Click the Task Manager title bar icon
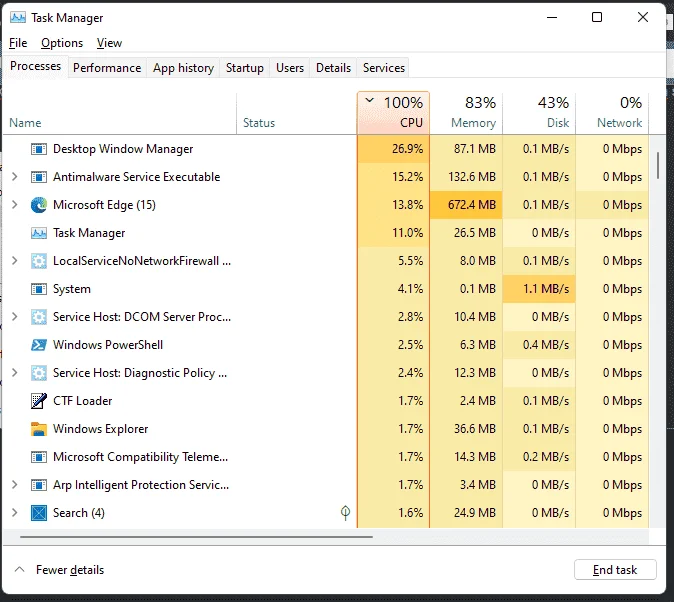 [x=18, y=18]
